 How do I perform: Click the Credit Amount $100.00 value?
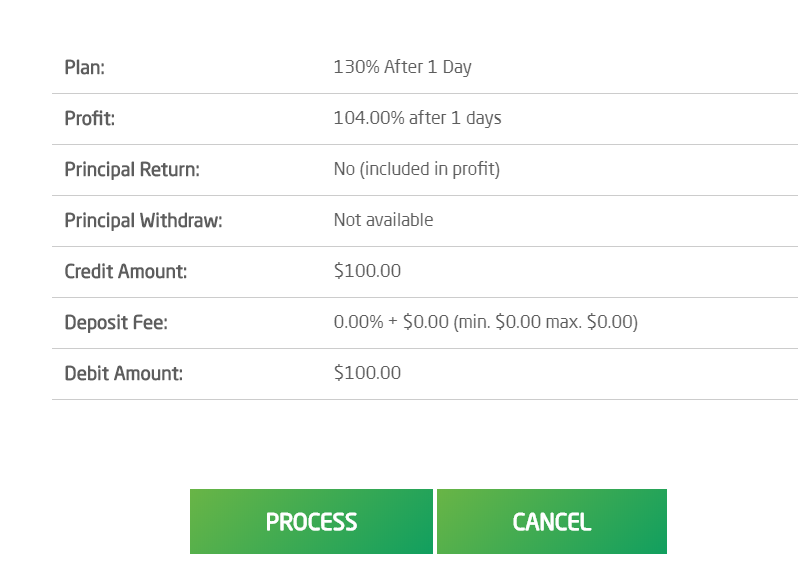[367, 272]
